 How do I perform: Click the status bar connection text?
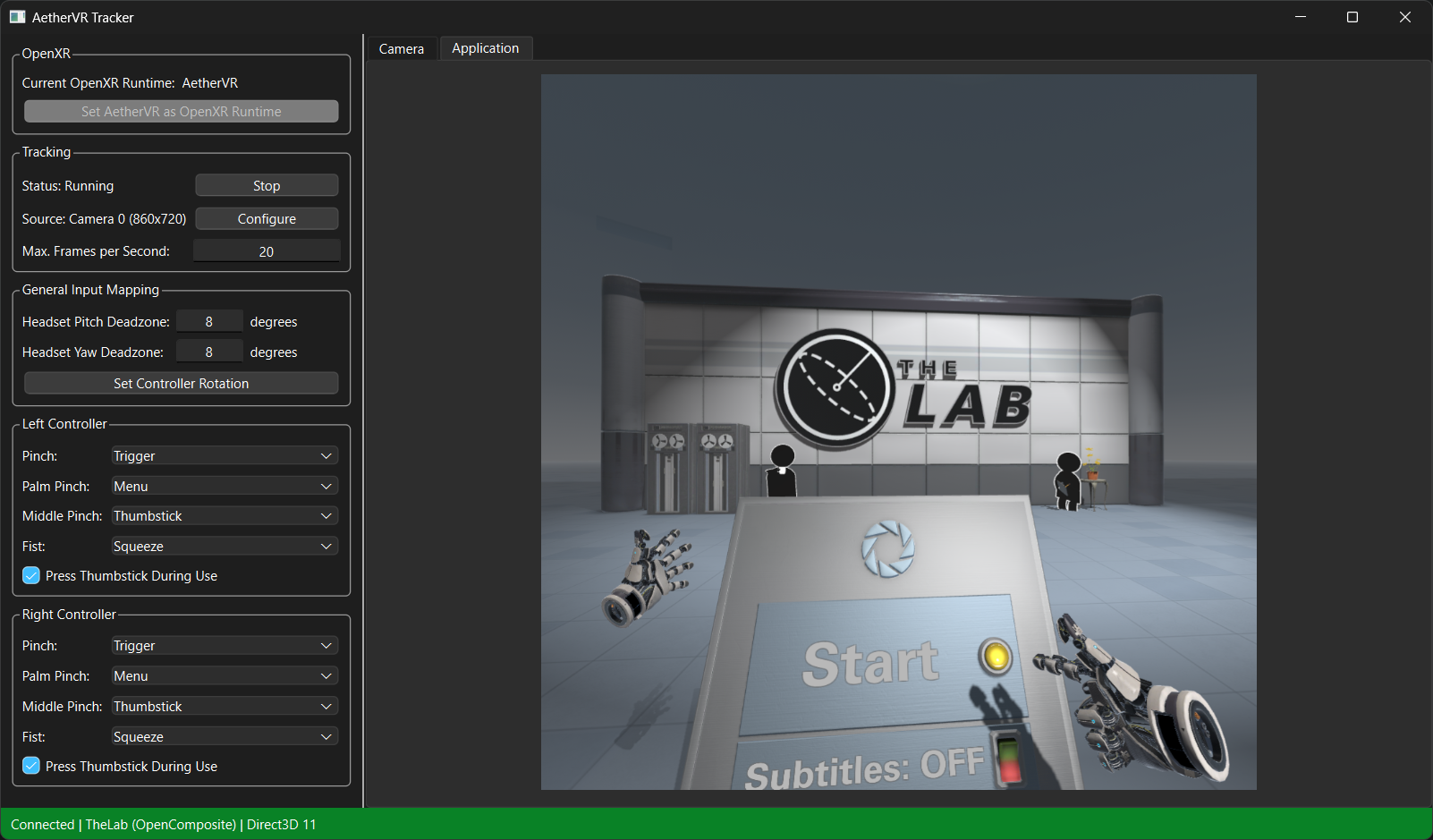click(164, 825)
